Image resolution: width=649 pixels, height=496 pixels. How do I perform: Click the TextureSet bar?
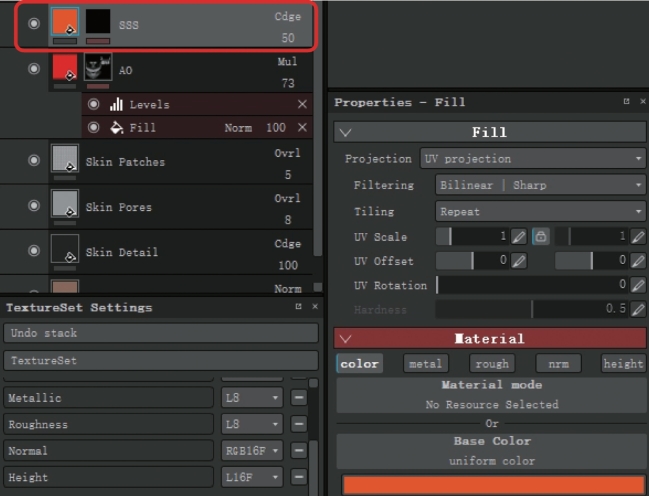[x=161, y=360]
